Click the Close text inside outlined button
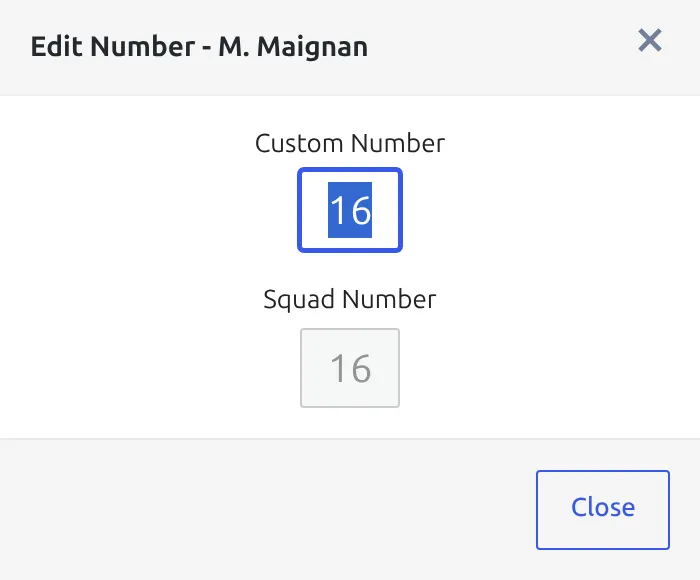 [x=603, y=507]
